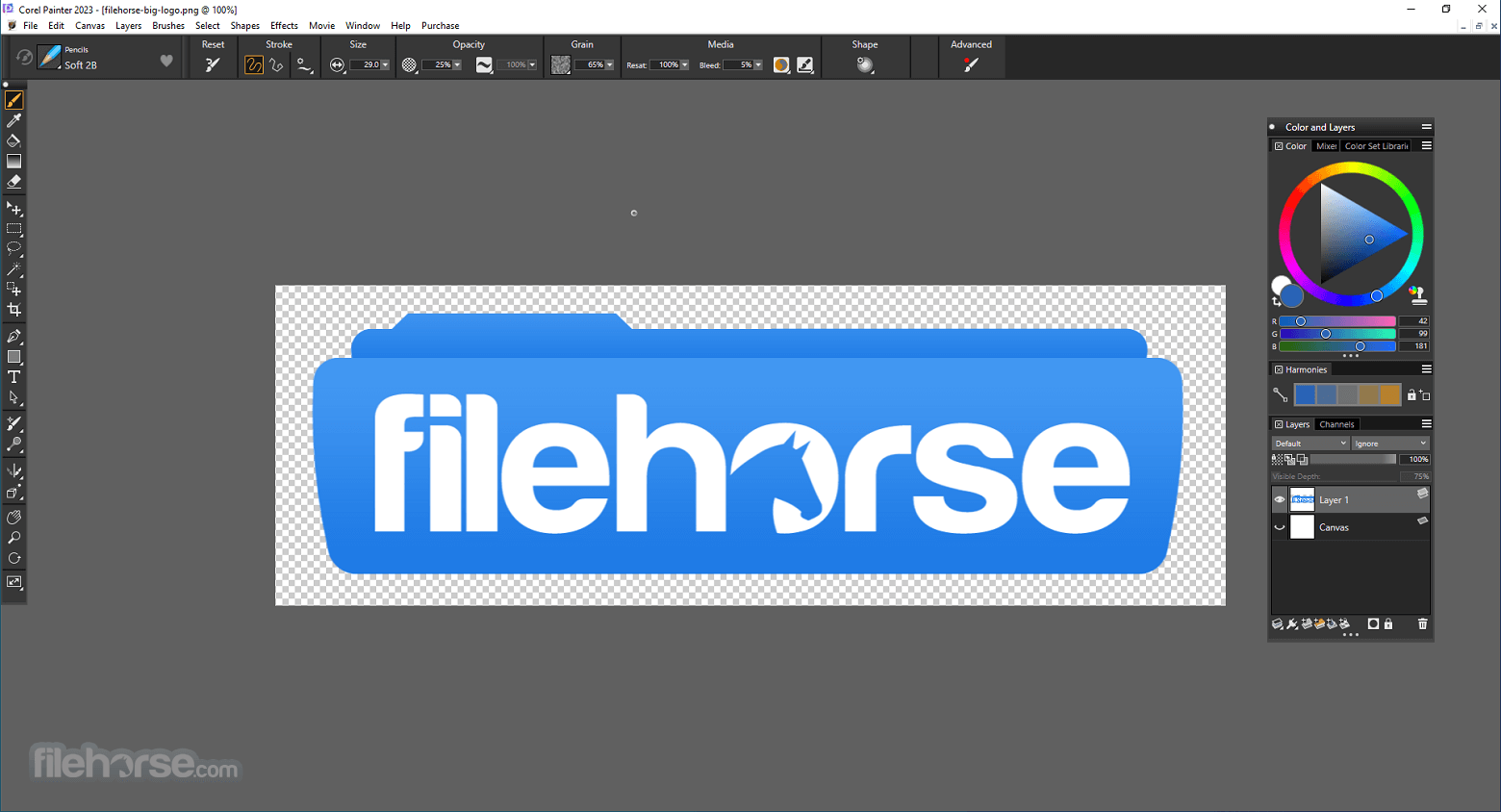Screen dimensions: 1501x812
Task: Open Advanced brush controls
Action: click(971, 64)
